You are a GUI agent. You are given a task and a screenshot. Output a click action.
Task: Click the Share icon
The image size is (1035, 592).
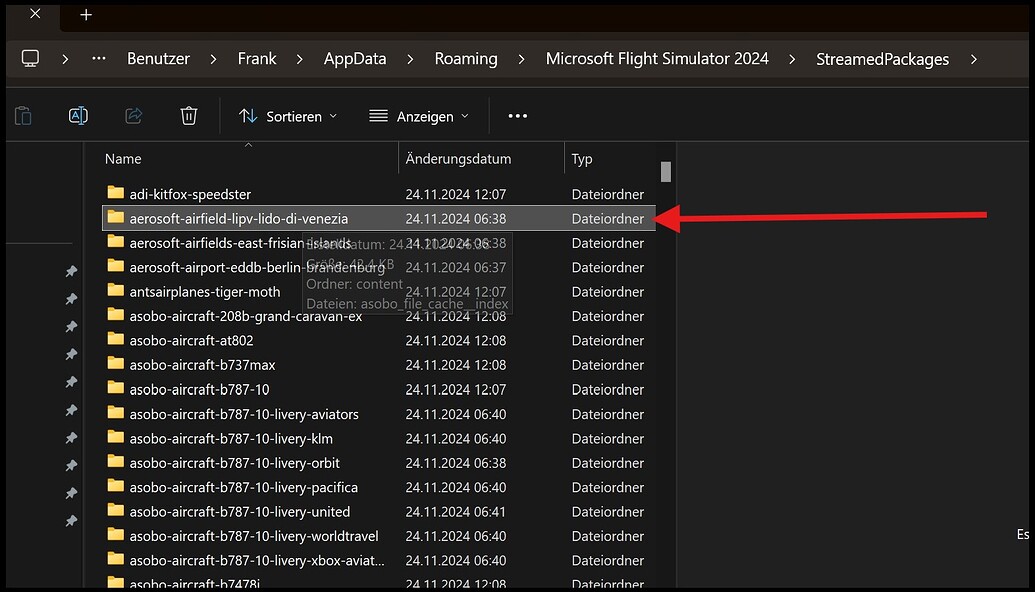pos(133,115)
